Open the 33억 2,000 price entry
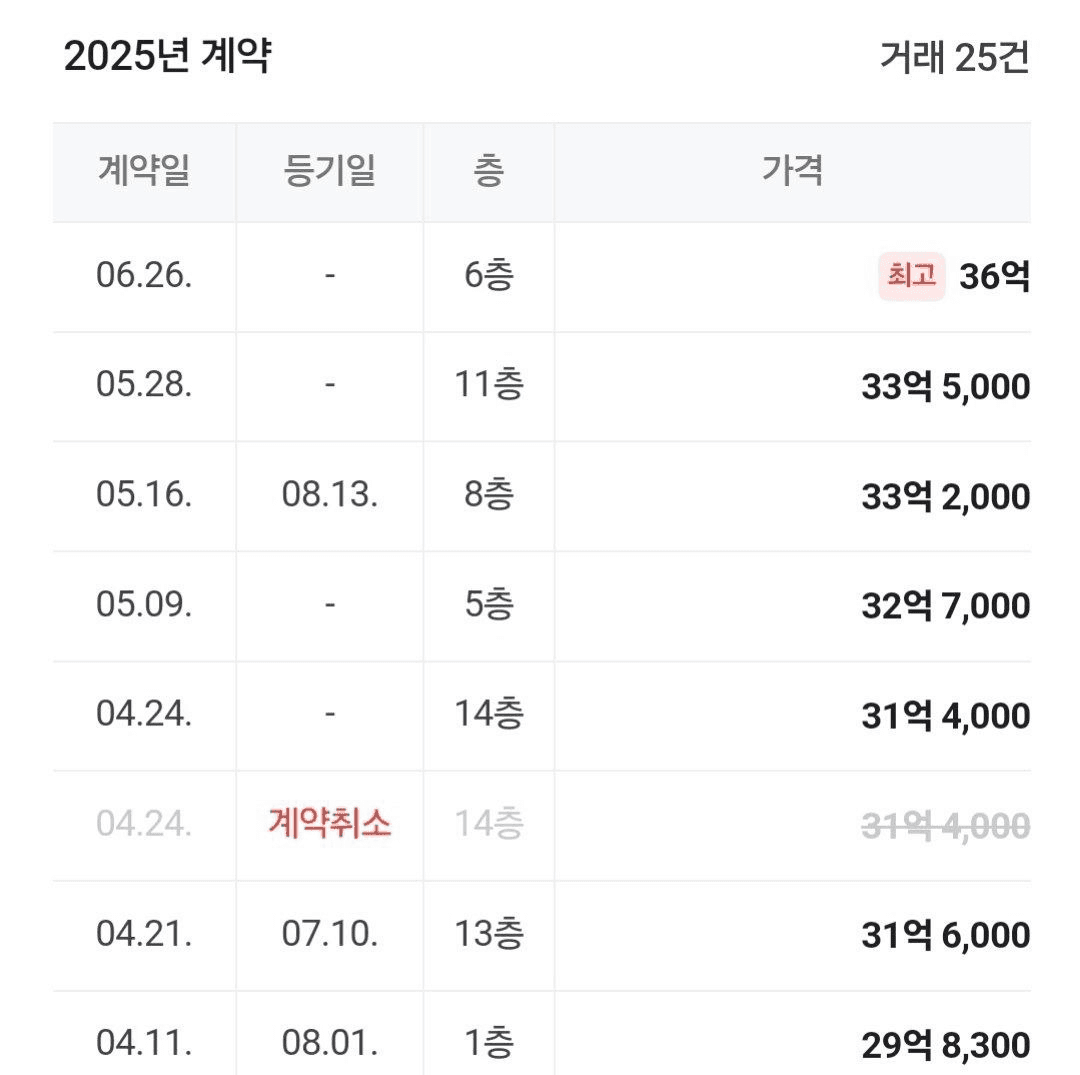 point(946,496)
